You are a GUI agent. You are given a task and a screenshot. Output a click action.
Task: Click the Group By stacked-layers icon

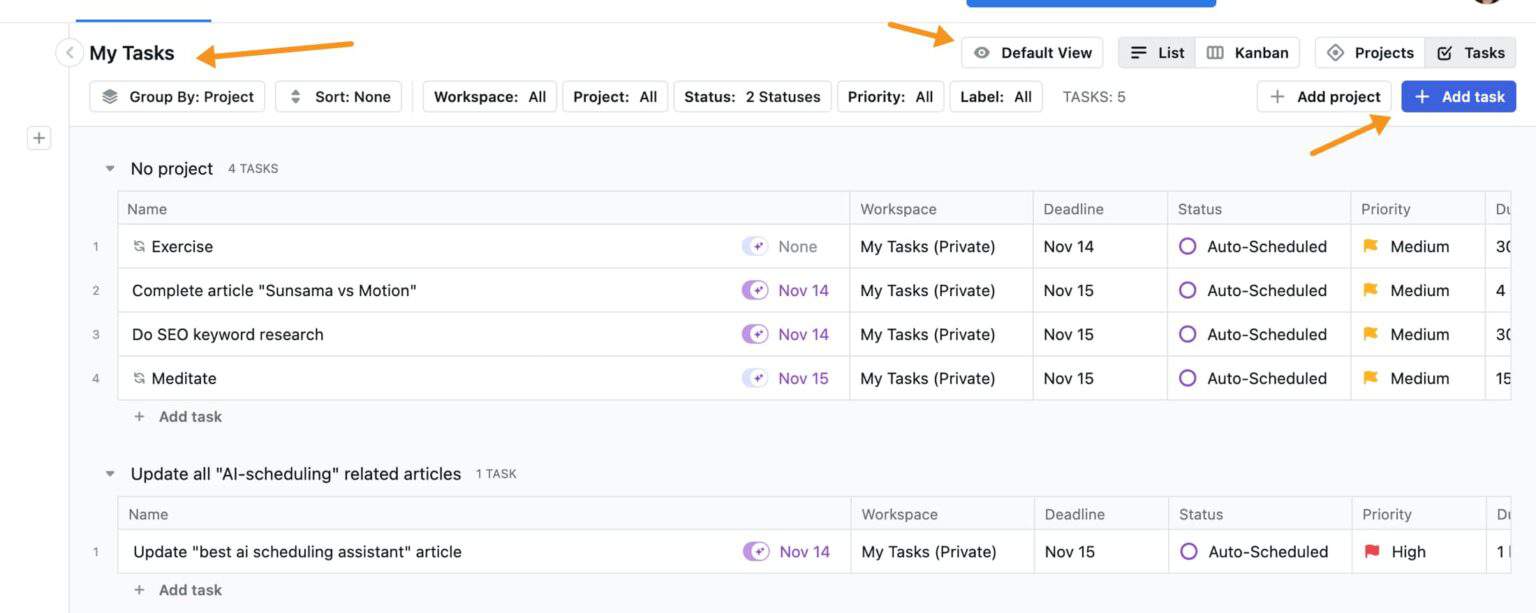coord(109,96)
